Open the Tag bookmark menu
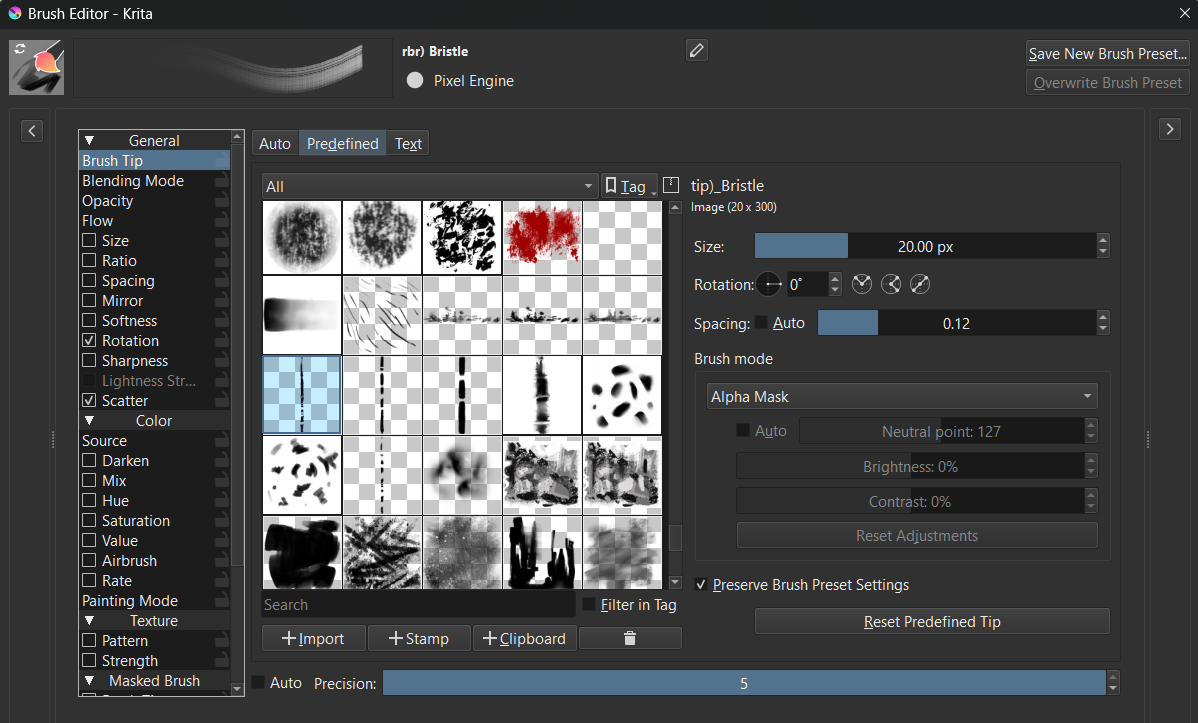This screenshot has width=1198, height=723. point(628,186)
